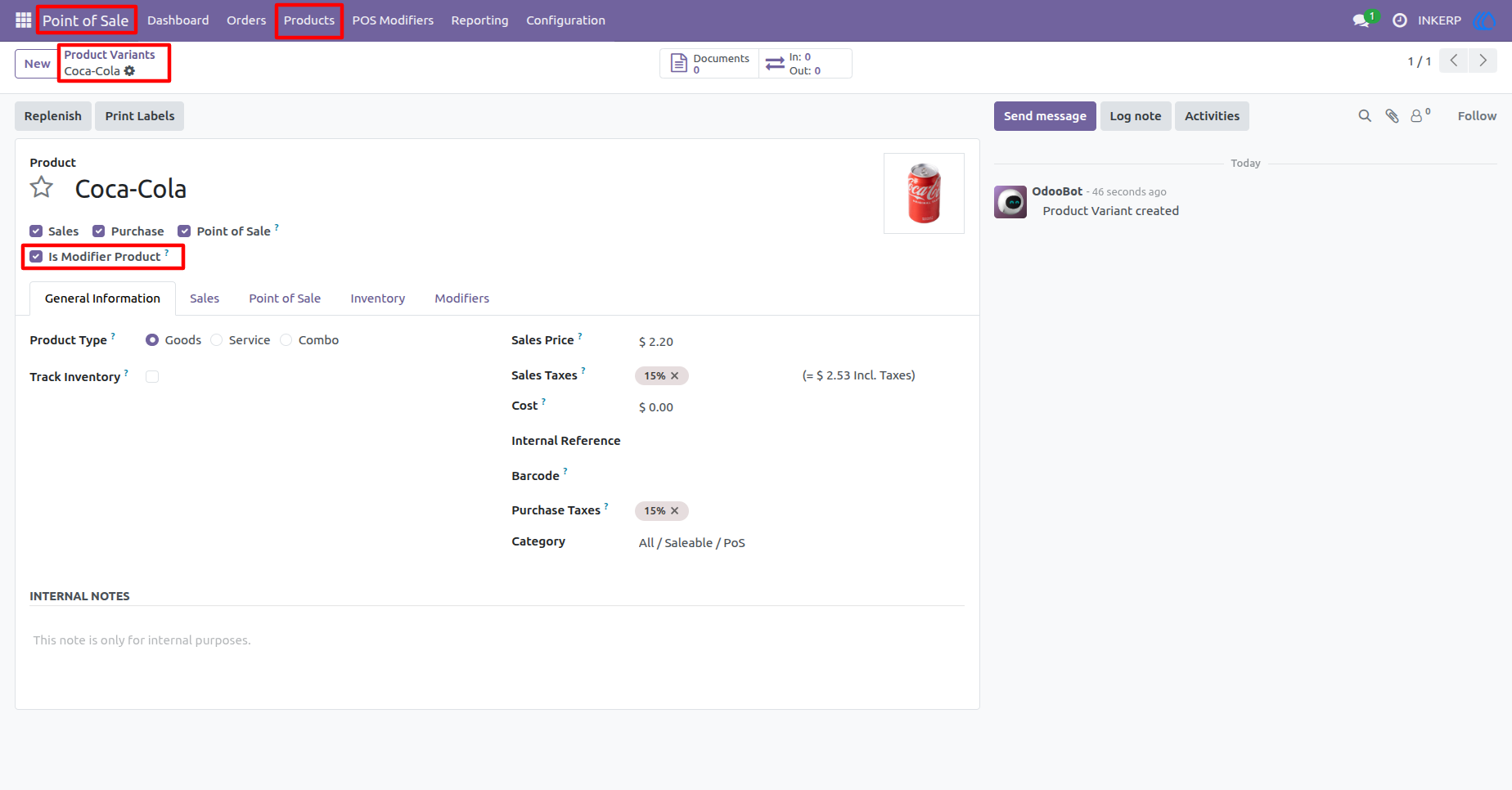1512x790 pixels.
Task: Open the Configuration menu
Action: pyautogui.click(x=565, y=20)
